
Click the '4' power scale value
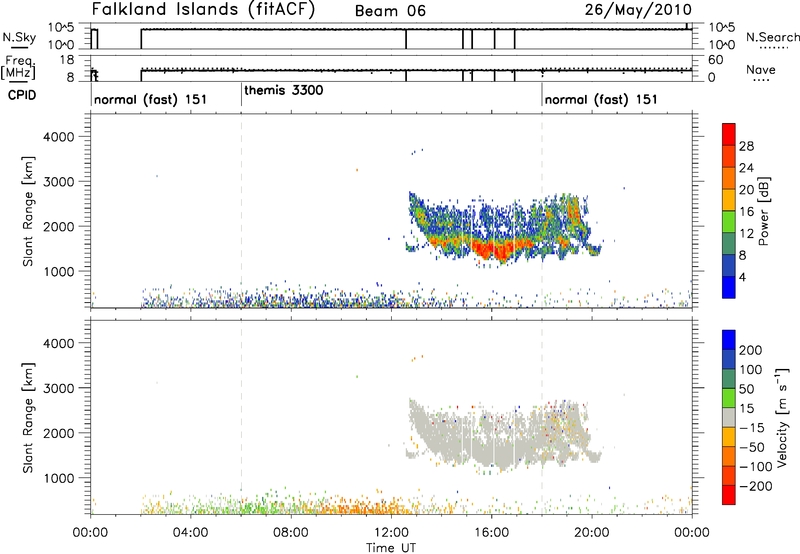742,277
